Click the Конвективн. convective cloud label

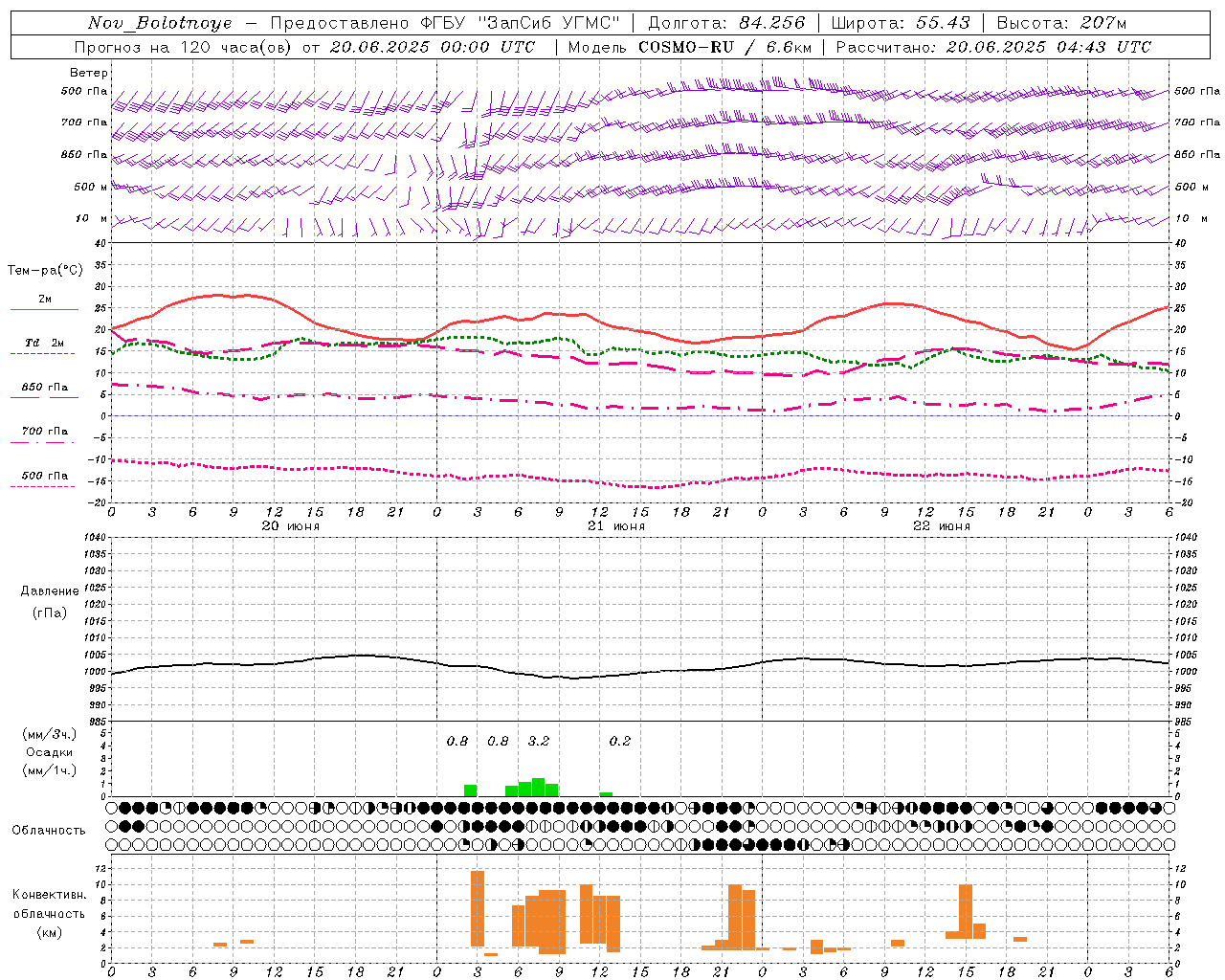[49, 894]
